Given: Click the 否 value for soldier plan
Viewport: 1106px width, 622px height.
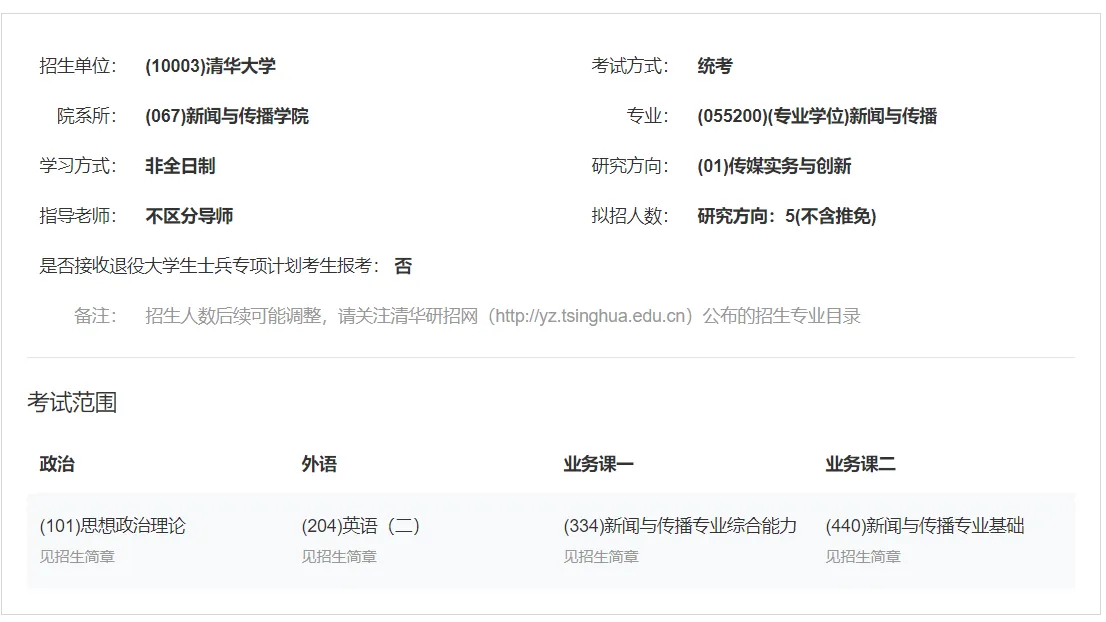Looking at the screenshot, I should 403,267.
